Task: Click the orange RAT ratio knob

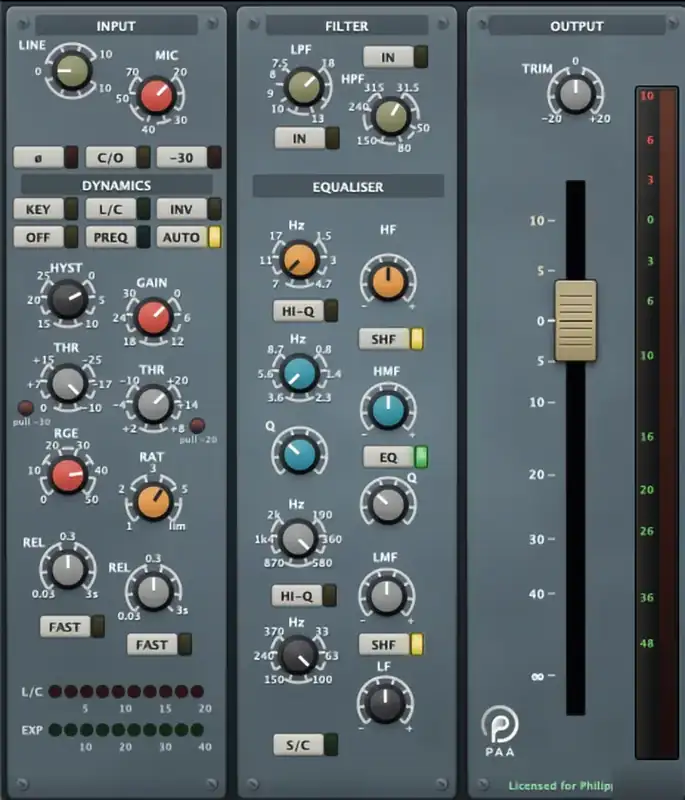Action: [154, 502]
